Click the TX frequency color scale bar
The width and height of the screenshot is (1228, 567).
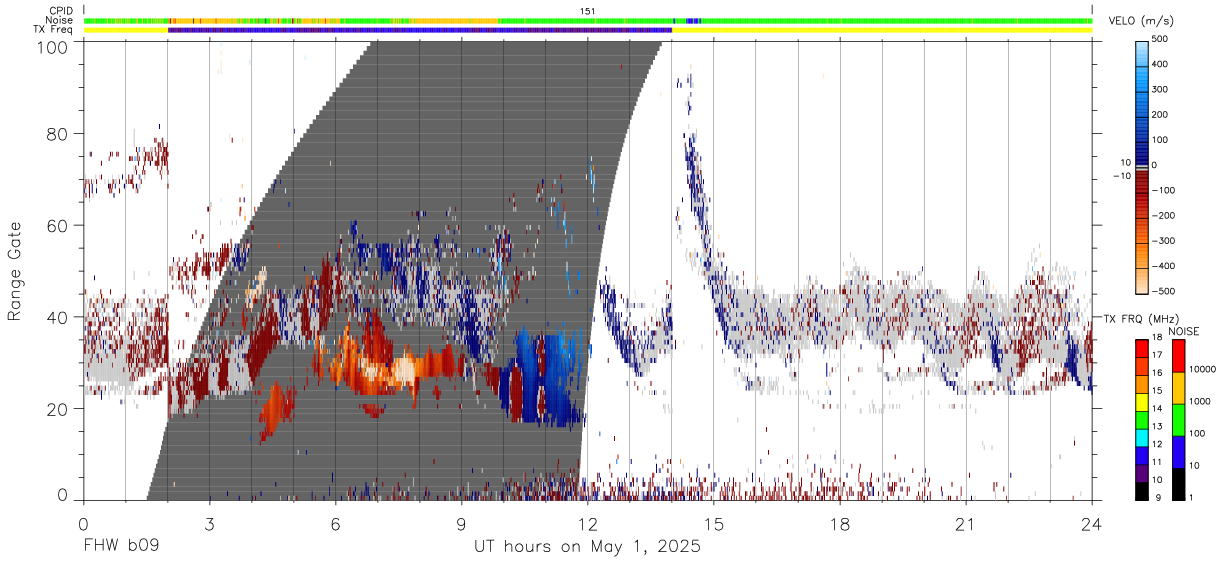[1142, 419]
